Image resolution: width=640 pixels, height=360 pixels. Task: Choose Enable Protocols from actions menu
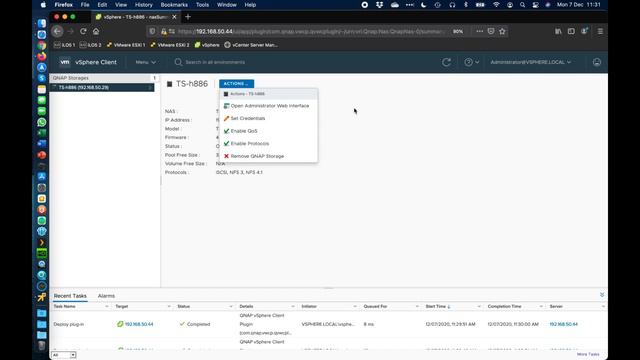pos(269,144)
